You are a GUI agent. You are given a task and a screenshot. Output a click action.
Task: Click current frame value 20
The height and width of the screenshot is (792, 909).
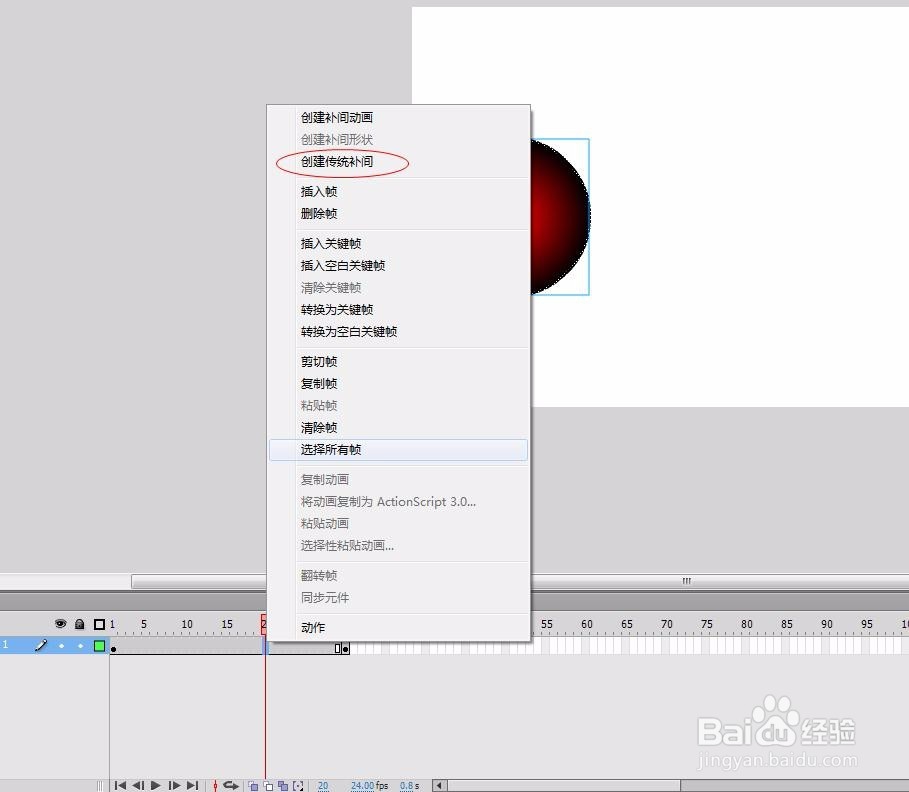pyautogui.click(x=323, y=786)
